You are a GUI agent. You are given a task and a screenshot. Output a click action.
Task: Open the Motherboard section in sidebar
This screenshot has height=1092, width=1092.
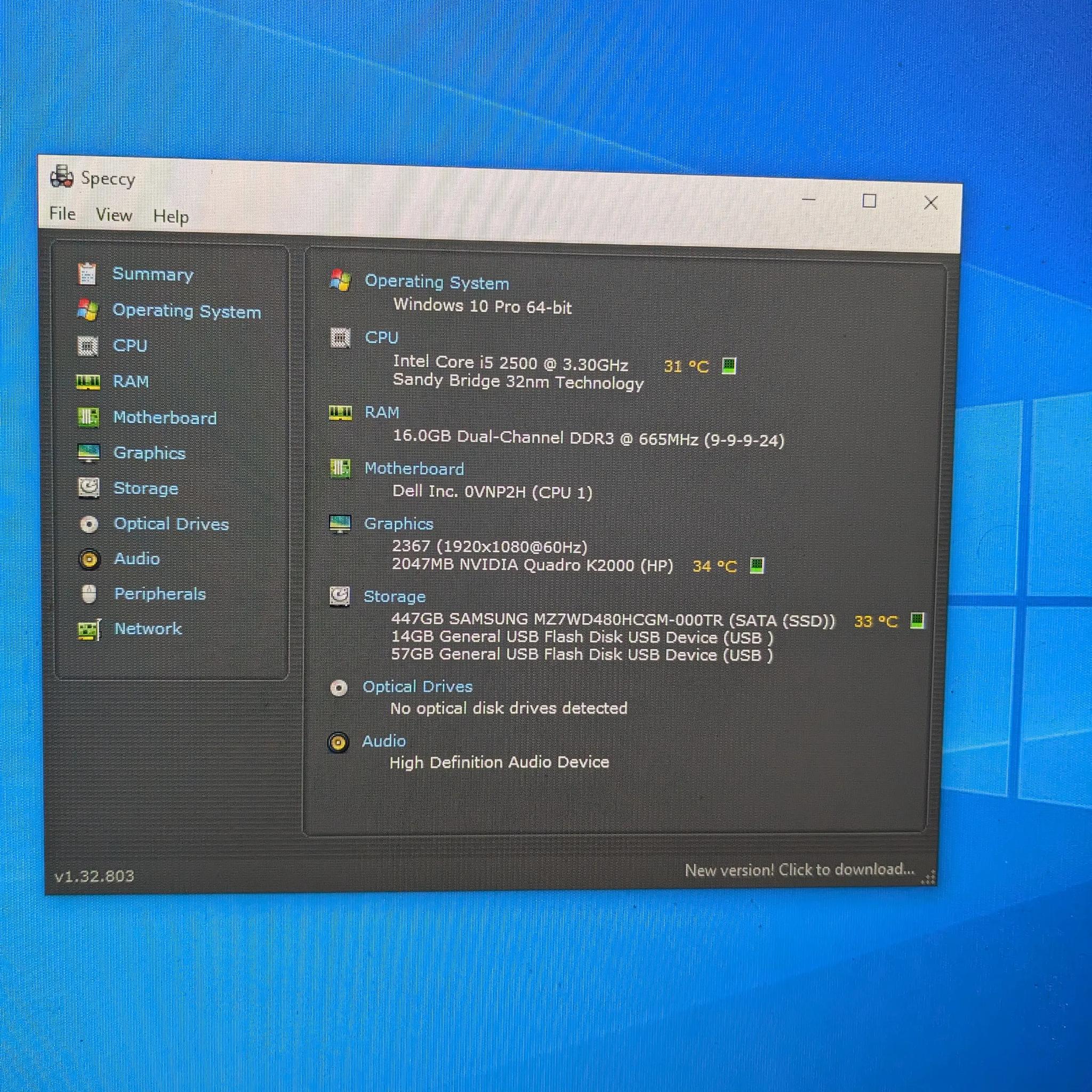pyautogui.click(x=164, y=417)
